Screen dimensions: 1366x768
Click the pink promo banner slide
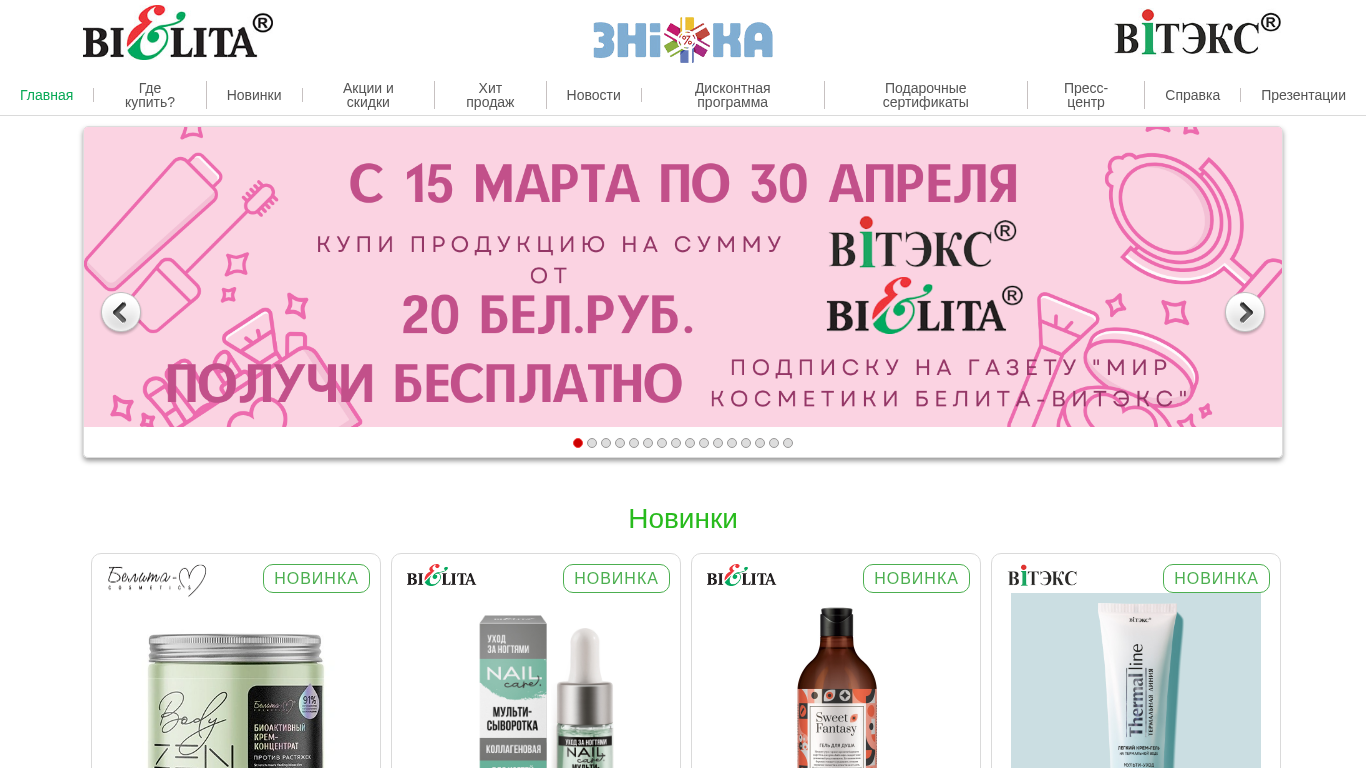coord(683,277)
